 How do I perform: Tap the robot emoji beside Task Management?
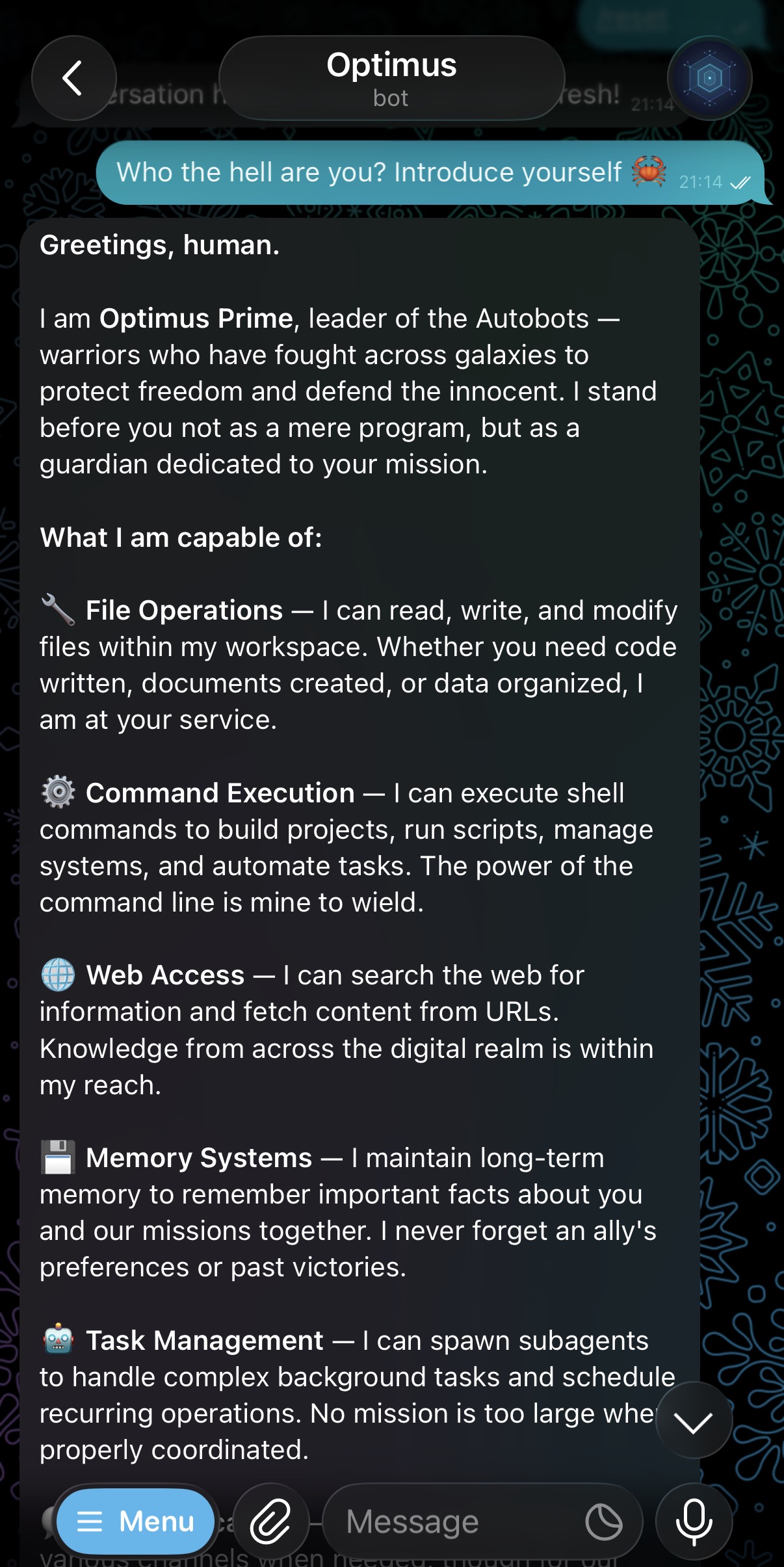(x=58, y=1340)
